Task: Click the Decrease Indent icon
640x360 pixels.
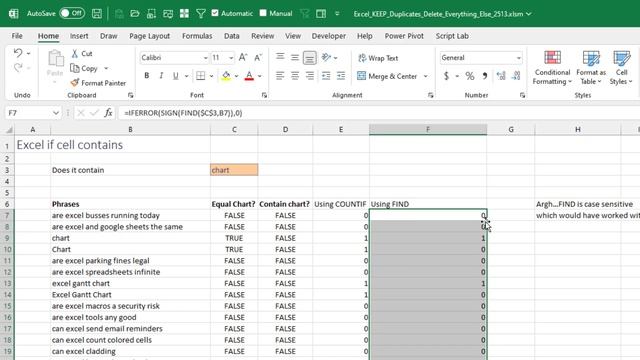Action: click(326, 76)
